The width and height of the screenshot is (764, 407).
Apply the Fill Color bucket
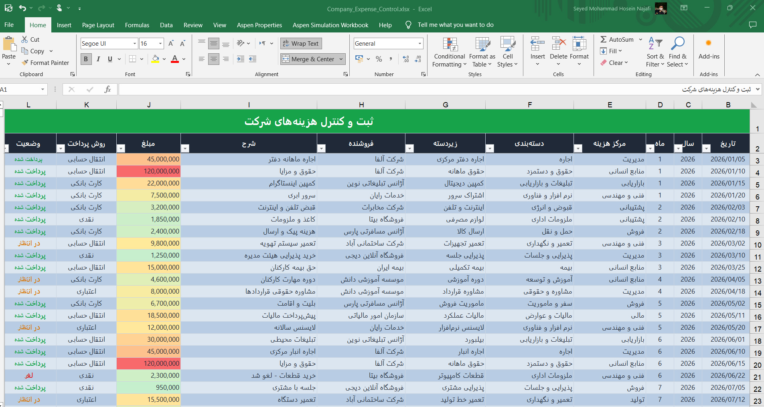tap(155, 59)
